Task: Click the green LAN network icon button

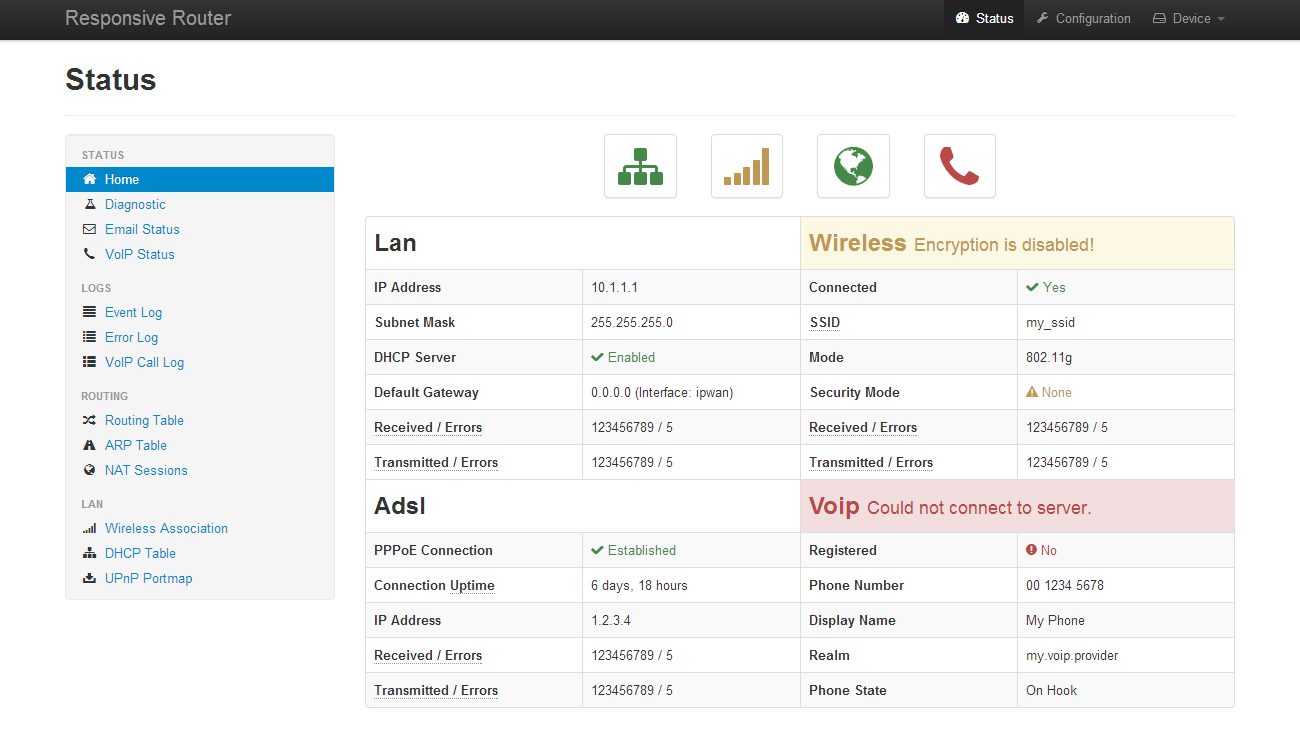Action: (640, 166)
